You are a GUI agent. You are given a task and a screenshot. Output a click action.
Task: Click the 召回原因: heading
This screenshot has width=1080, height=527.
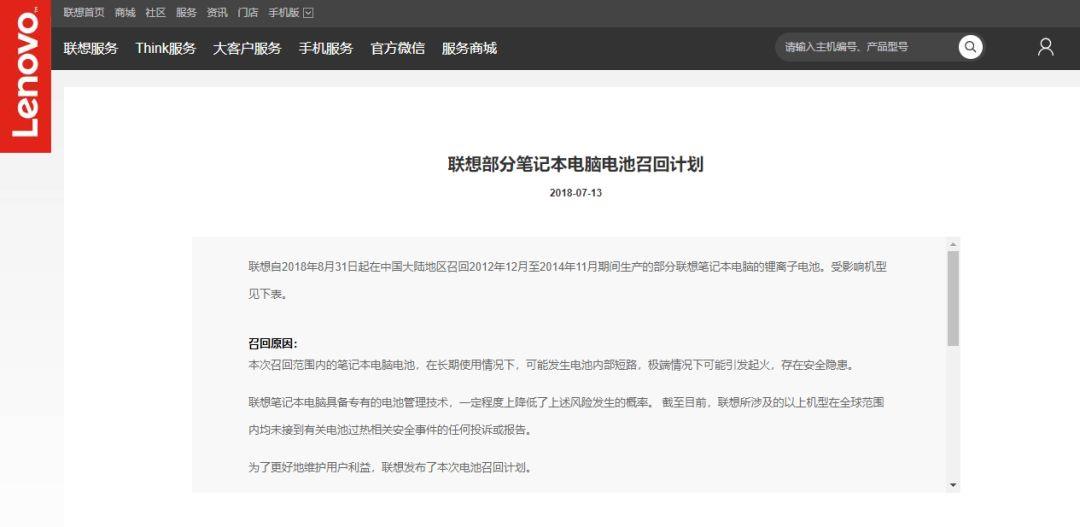click(x=273, y=344)
